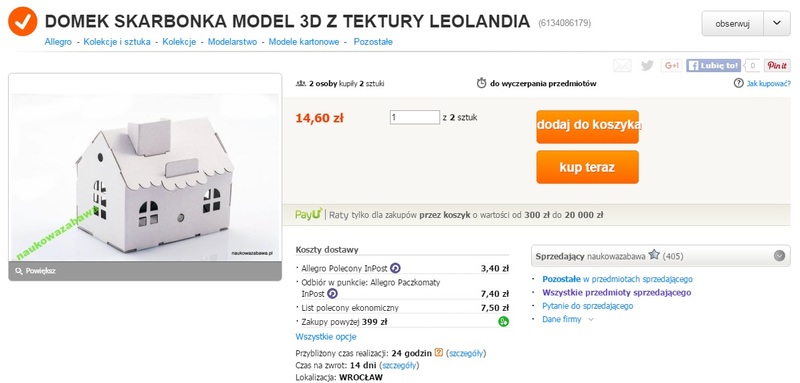Click the question mark next to '24 godzin'
The width and height of the screenshot is (800, 383).
438,352
